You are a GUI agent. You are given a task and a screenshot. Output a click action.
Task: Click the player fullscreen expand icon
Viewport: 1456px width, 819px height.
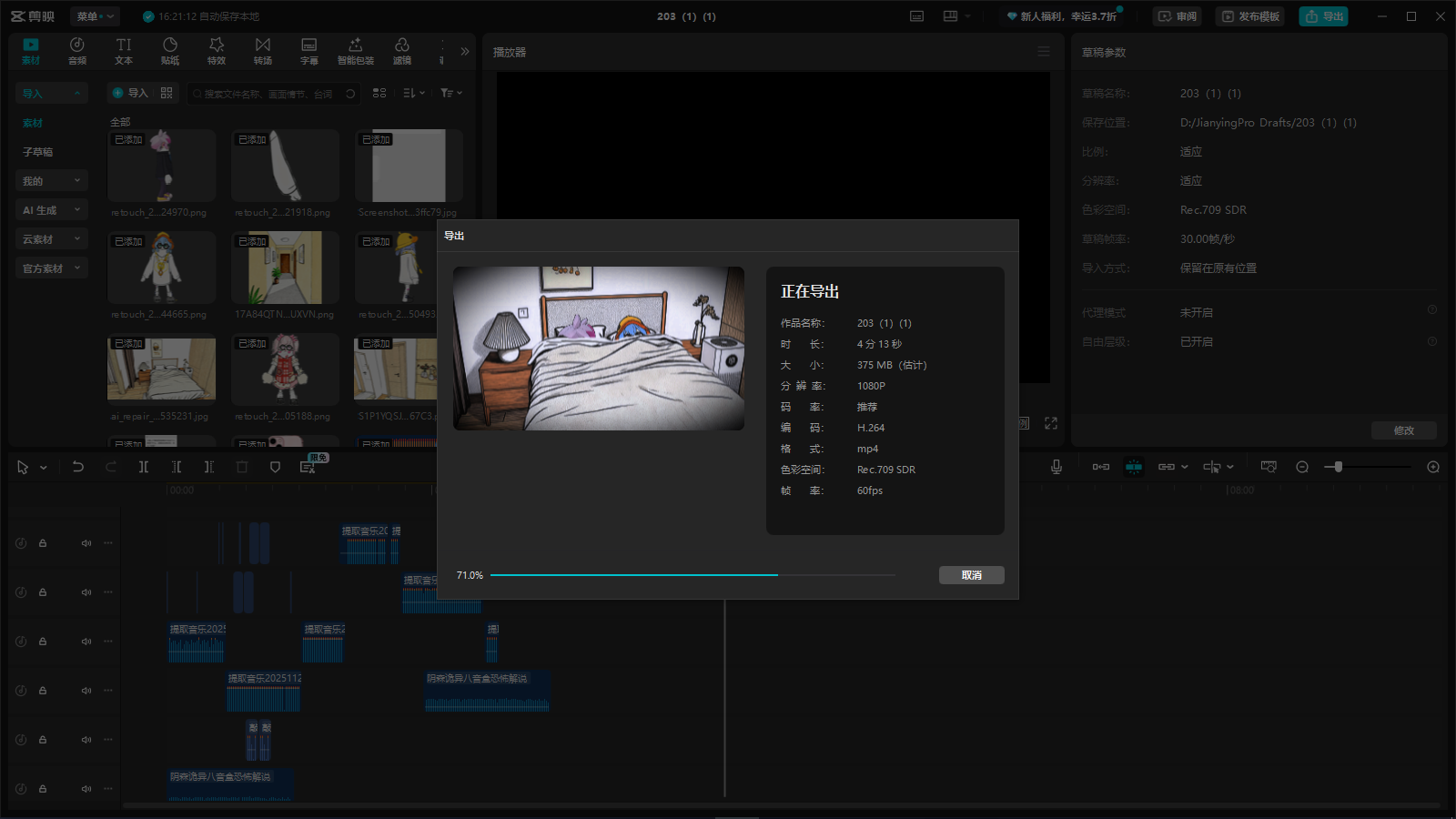[x=1051, y=423]
